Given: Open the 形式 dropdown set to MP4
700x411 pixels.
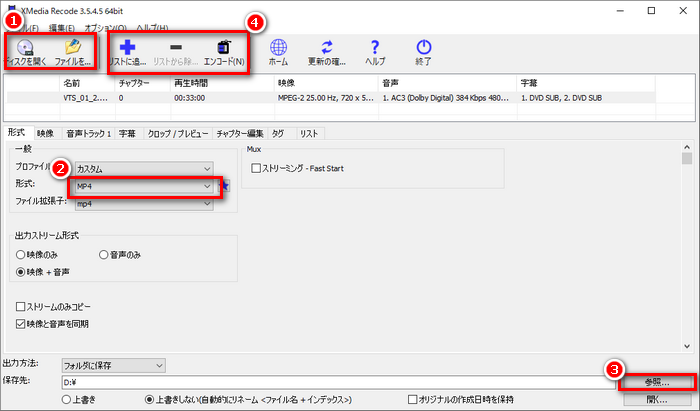Looking at the screenshot, I should coord(144,186).
